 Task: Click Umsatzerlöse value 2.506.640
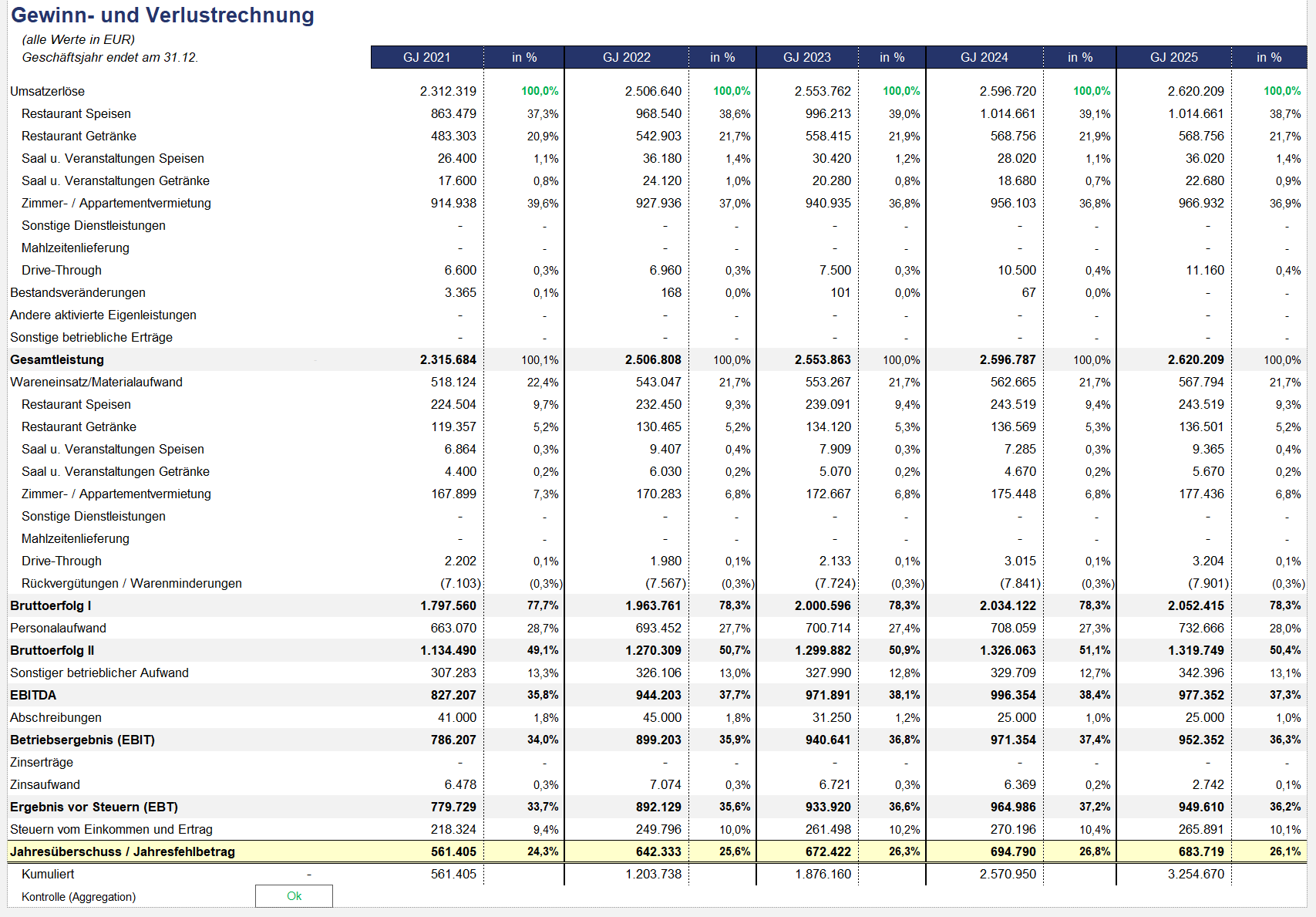pos(653,91)
